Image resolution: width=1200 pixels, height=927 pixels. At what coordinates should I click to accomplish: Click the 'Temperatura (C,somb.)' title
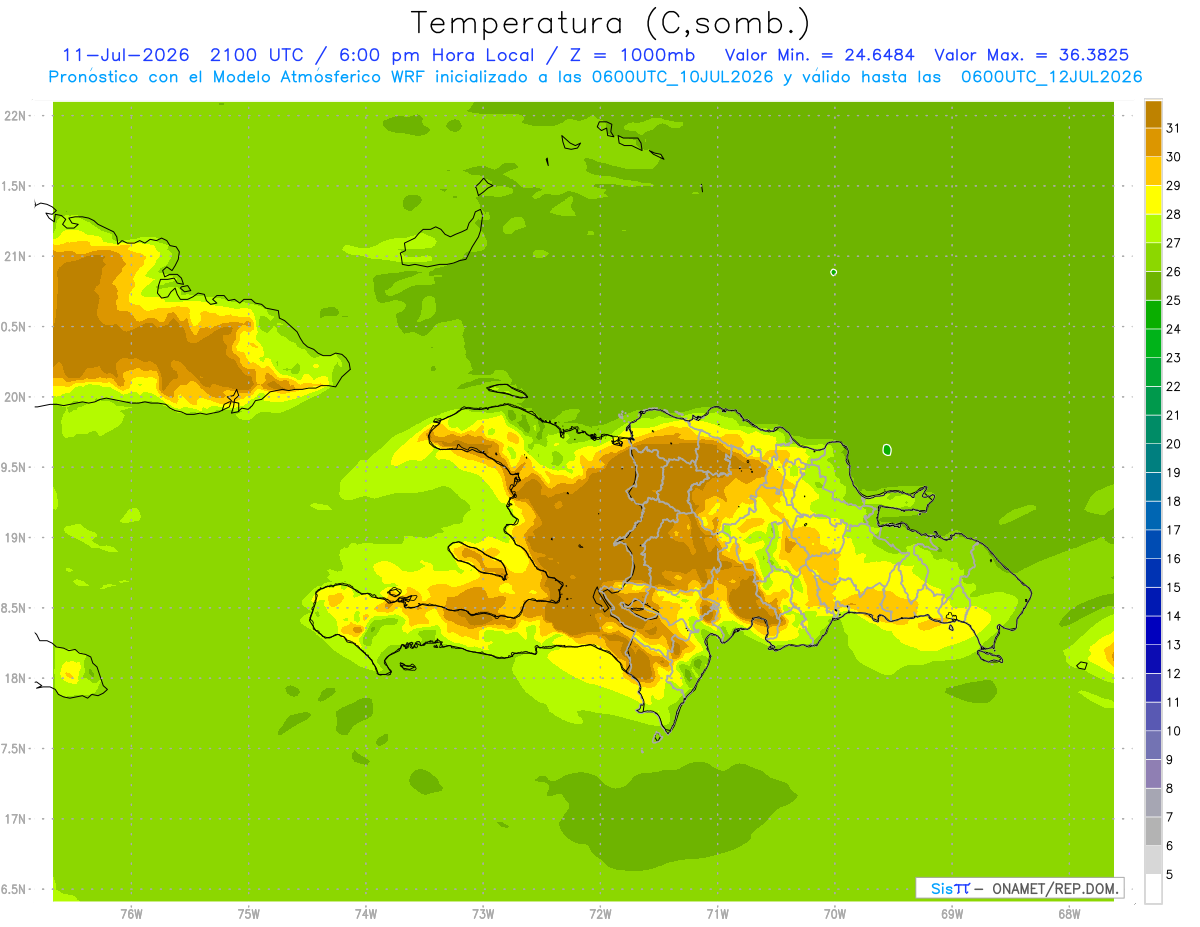pos(611,23)
